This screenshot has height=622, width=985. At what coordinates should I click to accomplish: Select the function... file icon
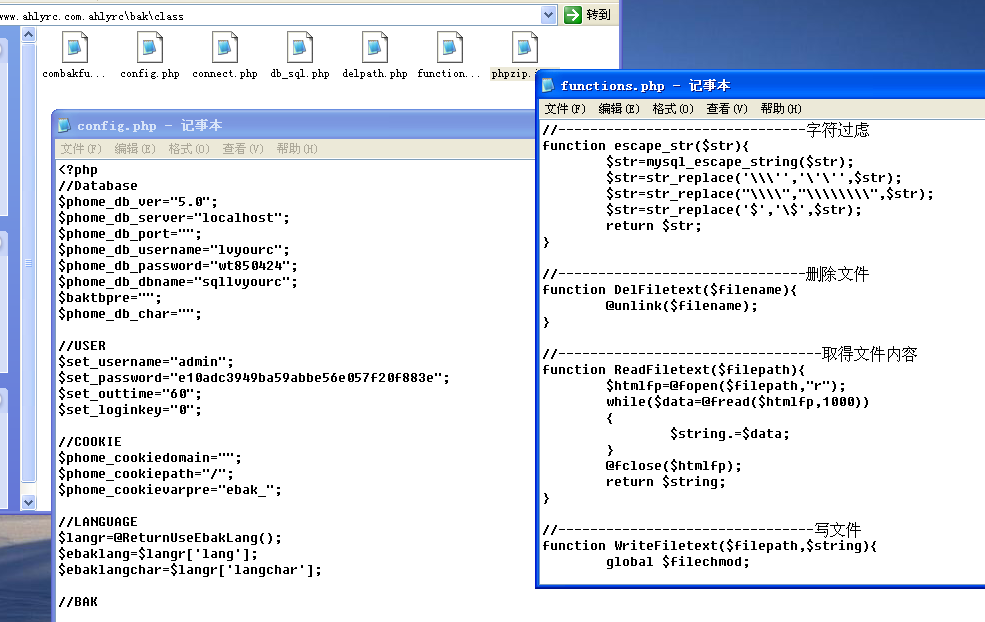(449, 47)
